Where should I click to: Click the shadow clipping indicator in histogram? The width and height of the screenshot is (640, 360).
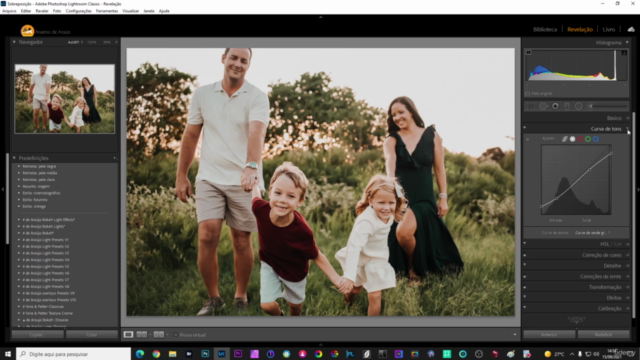tap(529, 53)
